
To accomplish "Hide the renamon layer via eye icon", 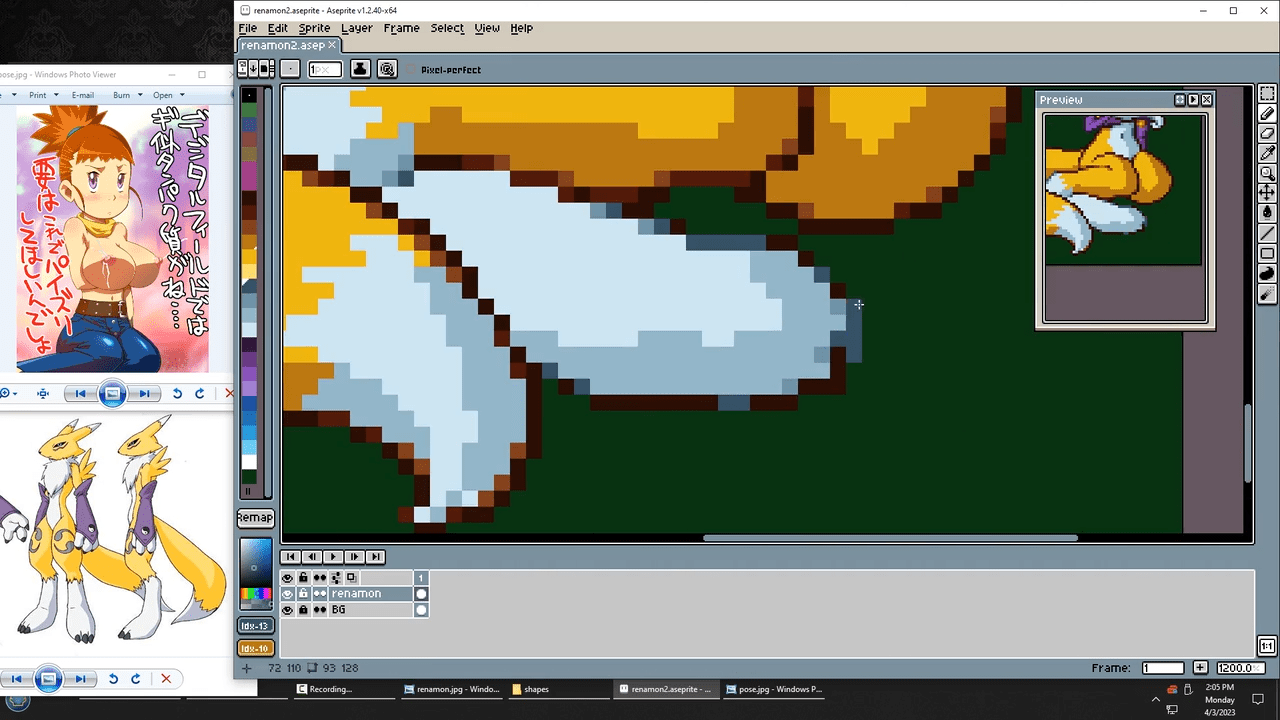I will [x=288, y=594].
